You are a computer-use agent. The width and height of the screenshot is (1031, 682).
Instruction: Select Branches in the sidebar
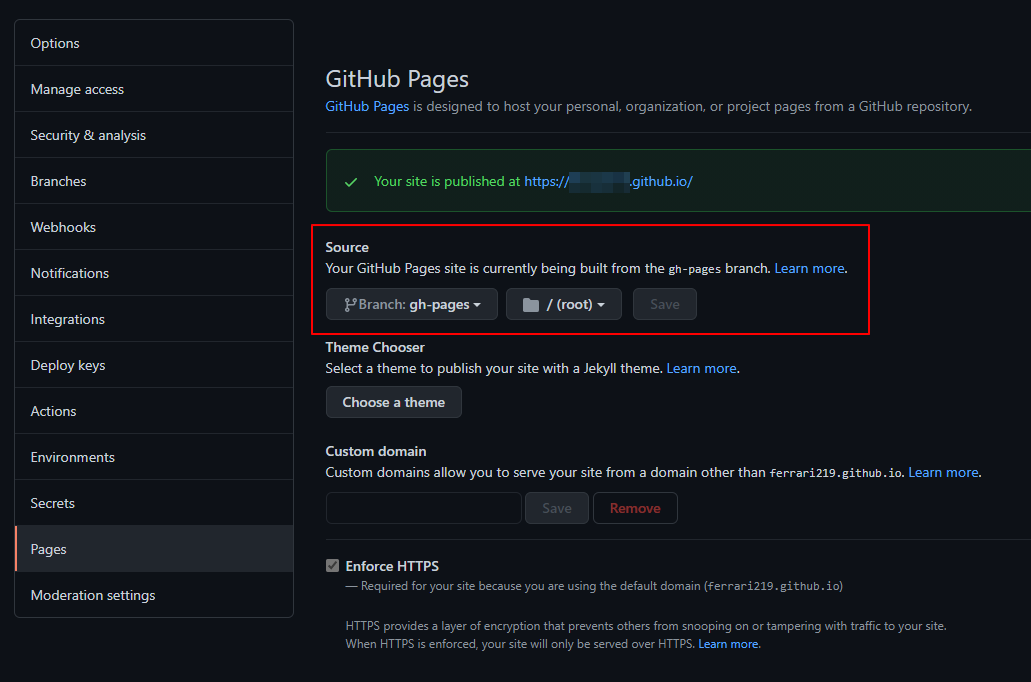click(154, 181)
